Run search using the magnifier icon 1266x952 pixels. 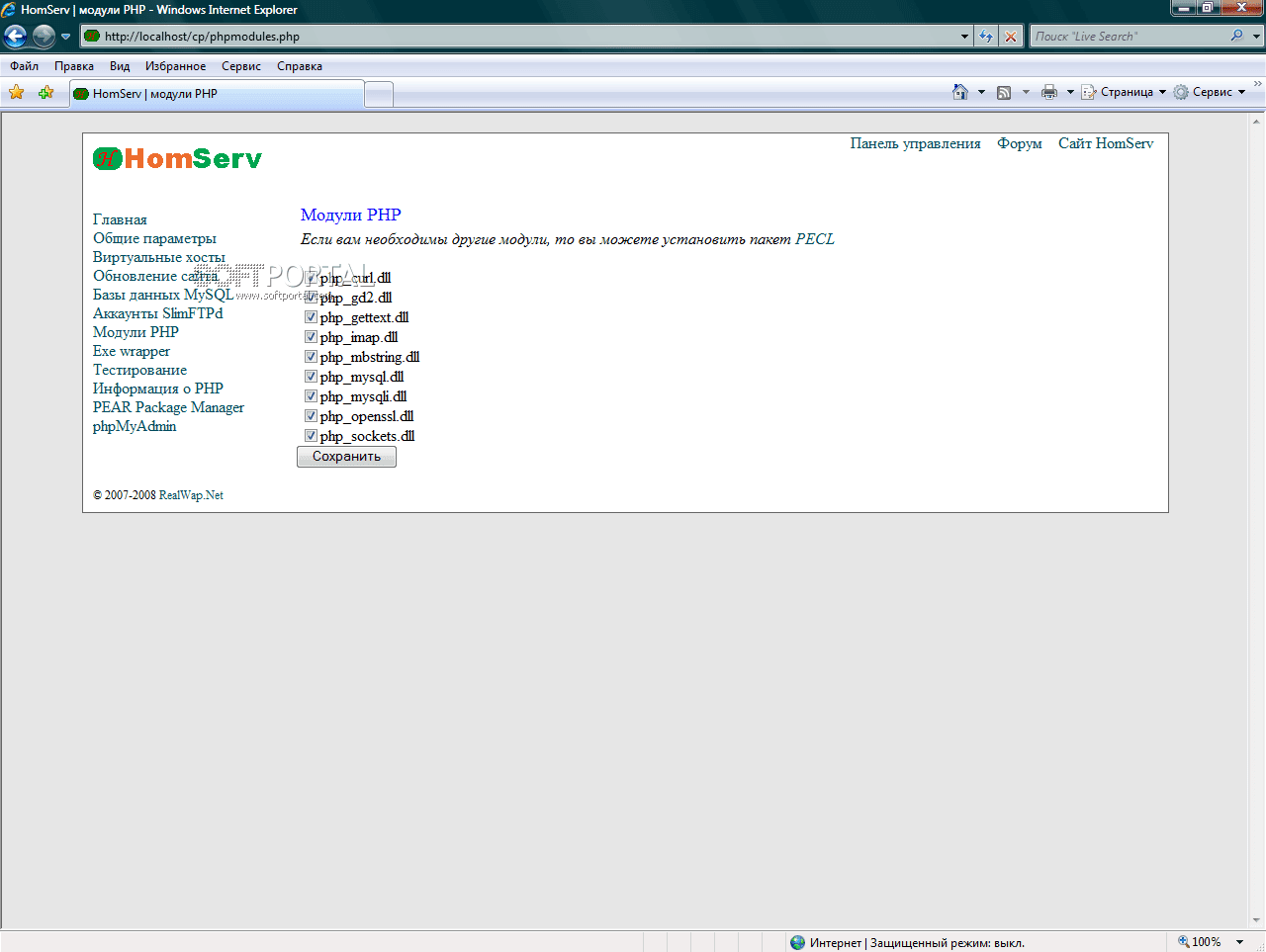(1237, 36)
